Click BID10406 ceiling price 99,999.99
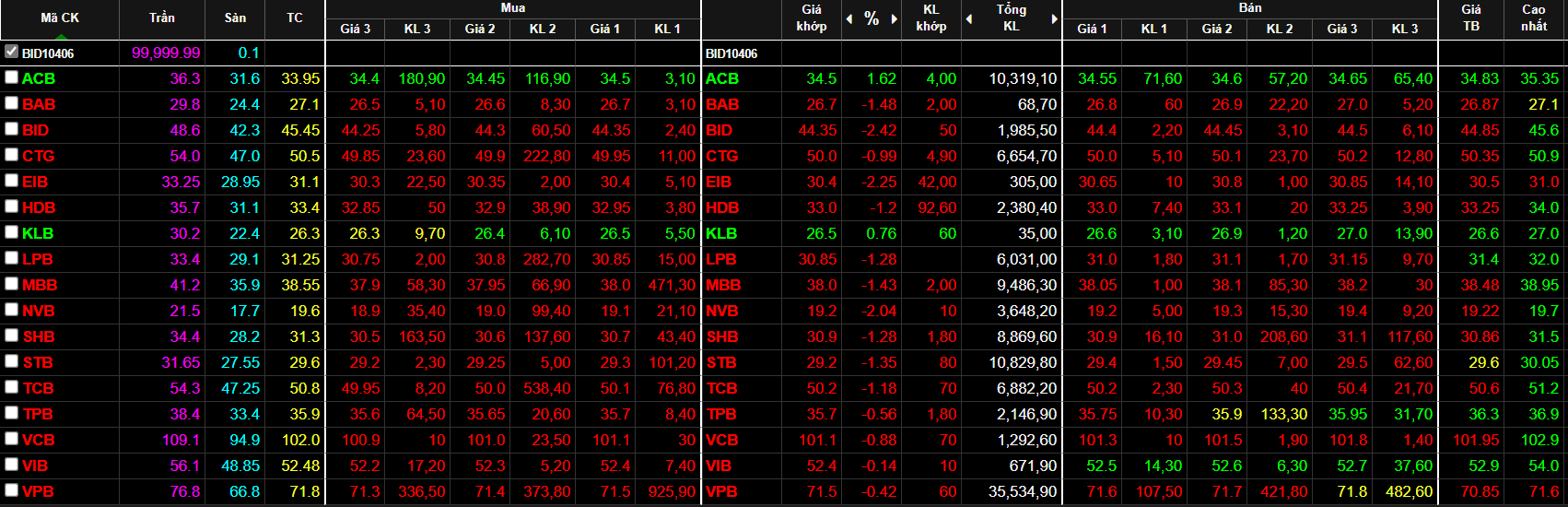The height and width of the screenshot is (507, 1568). click(166, 53)
